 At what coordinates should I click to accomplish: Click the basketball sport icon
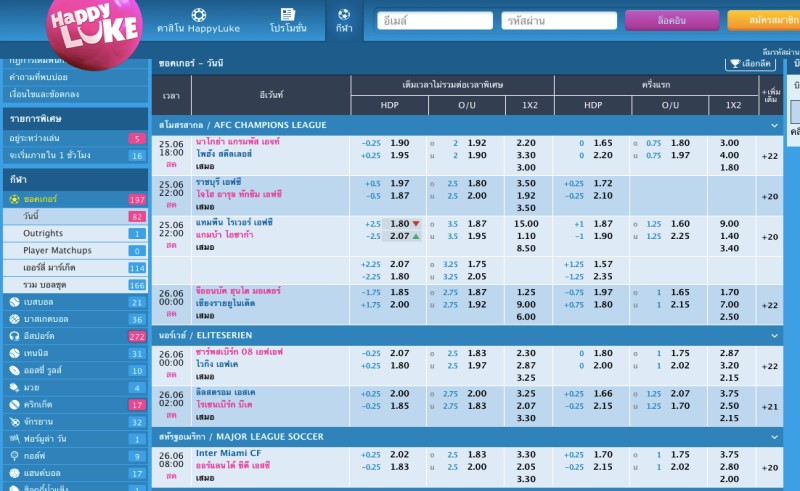(x=14, y=319)
